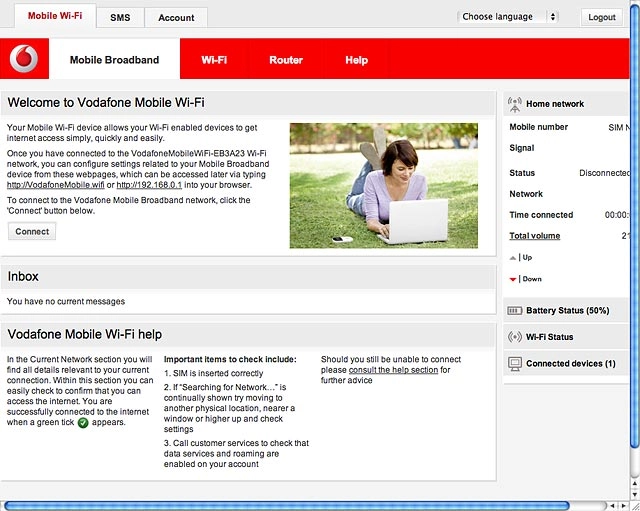
Task: Open the Account tab
Action: pos(176,18)
